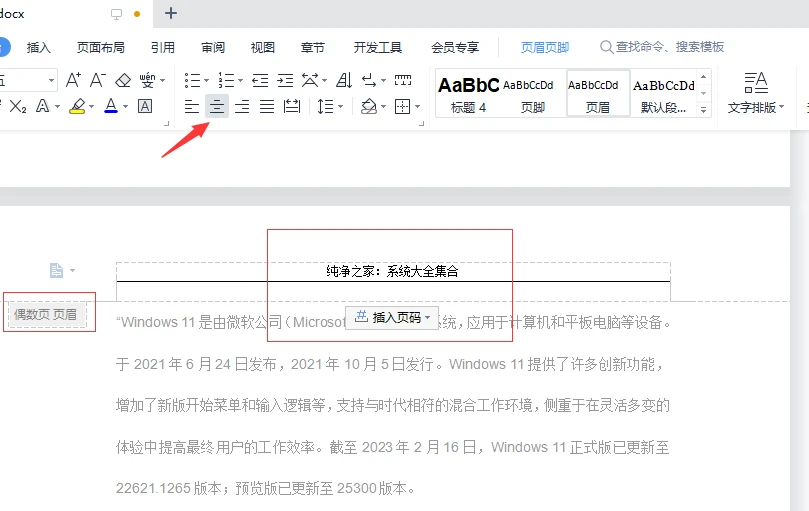Expand borders dropdown arrow

(x=417, y=107)
